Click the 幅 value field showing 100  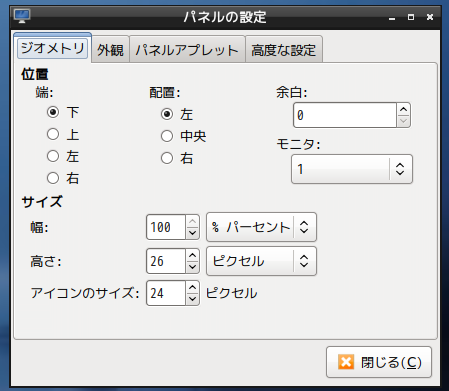click(x=166, y=227)
